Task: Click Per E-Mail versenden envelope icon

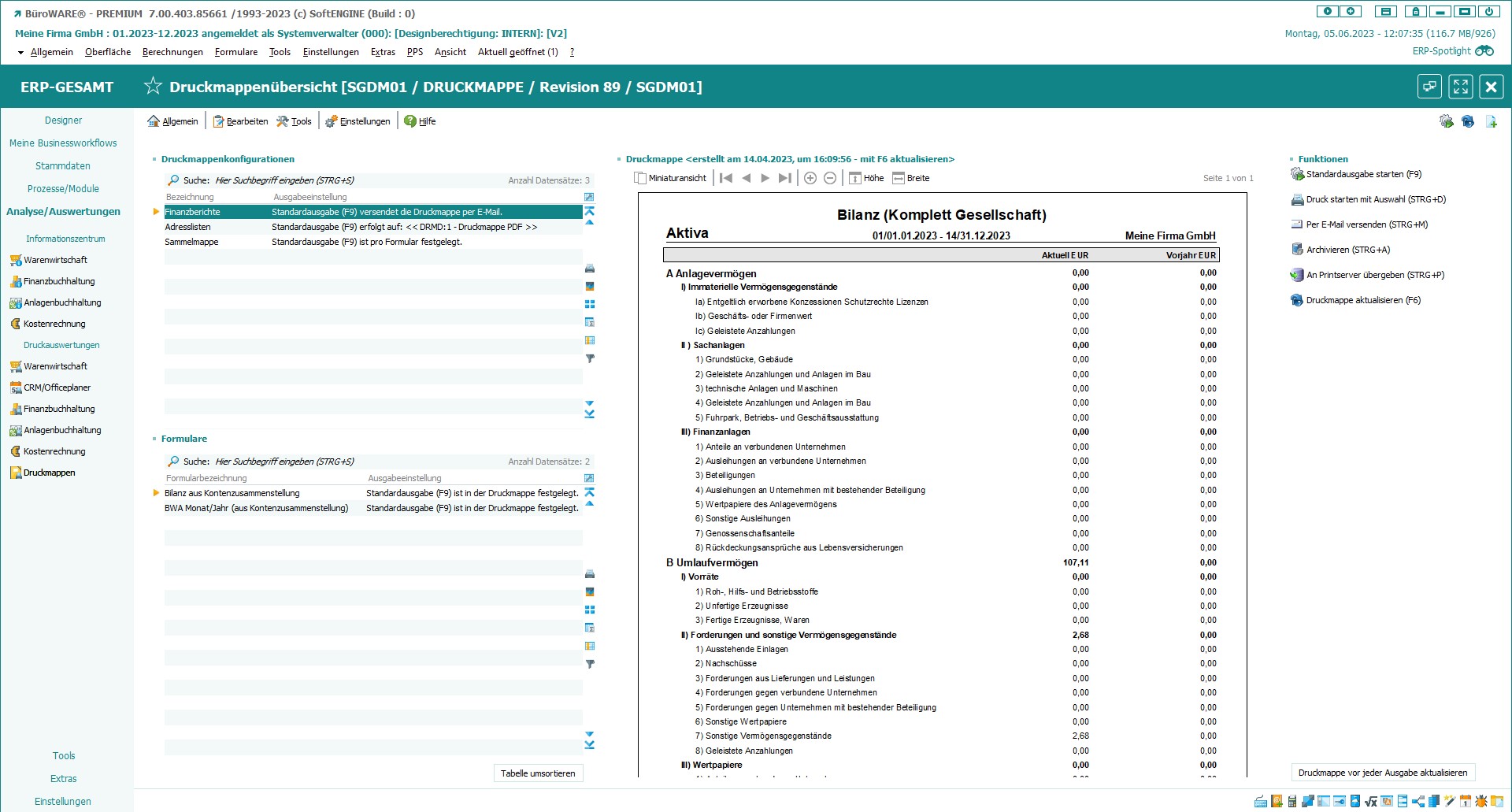Action: tap(1297, 224)
